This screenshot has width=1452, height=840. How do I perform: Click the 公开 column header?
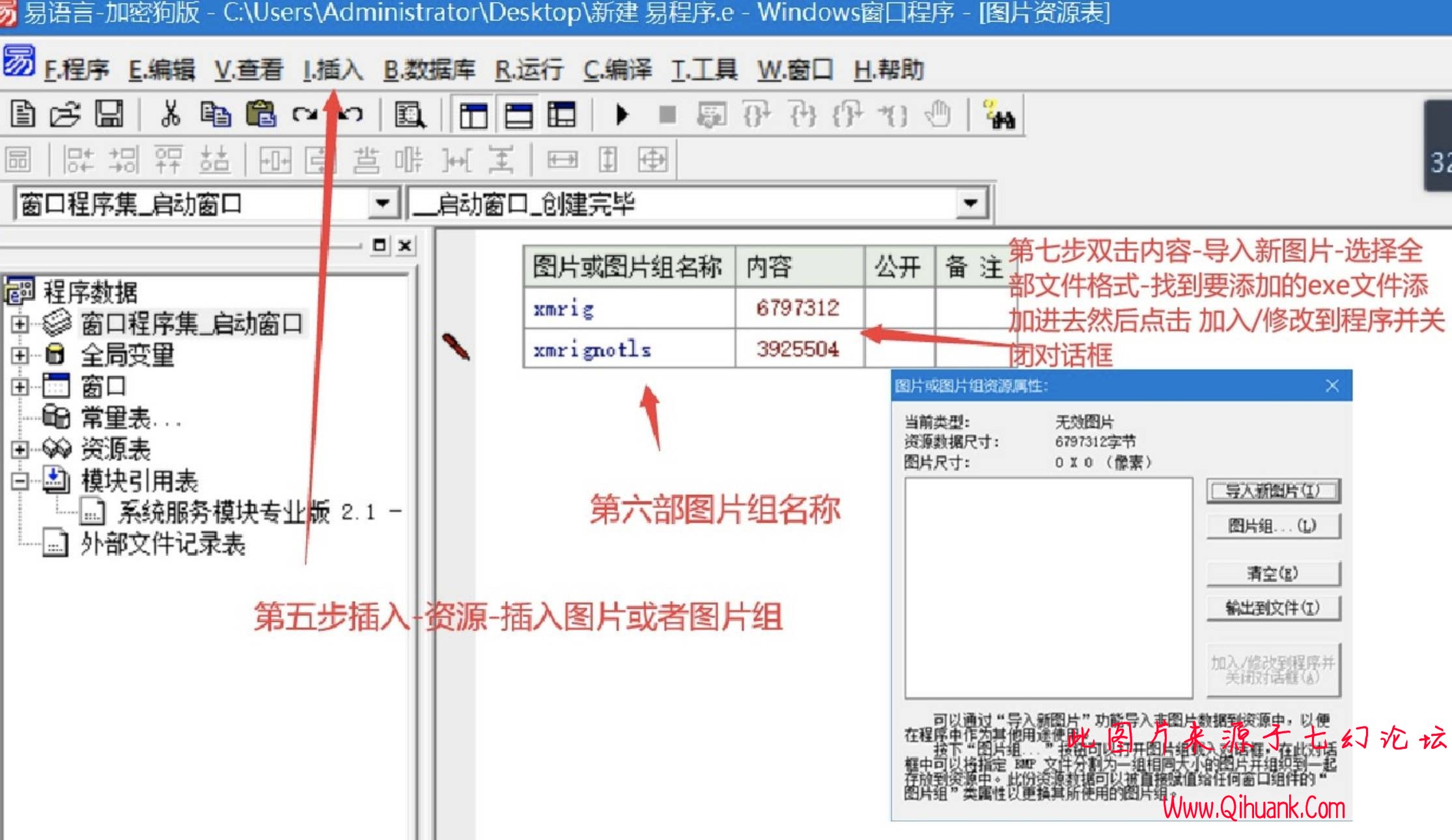tap(899, 266)
